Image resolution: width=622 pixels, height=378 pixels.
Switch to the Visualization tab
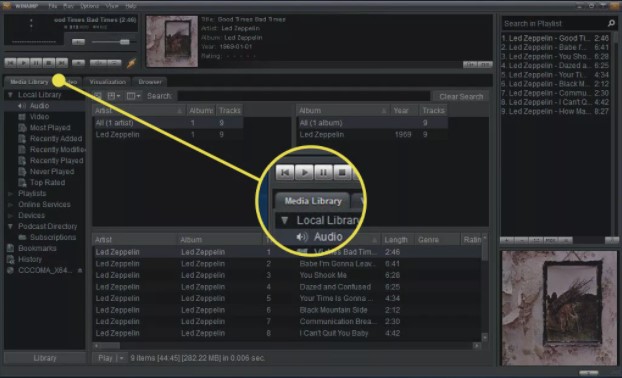coord(108,82)
